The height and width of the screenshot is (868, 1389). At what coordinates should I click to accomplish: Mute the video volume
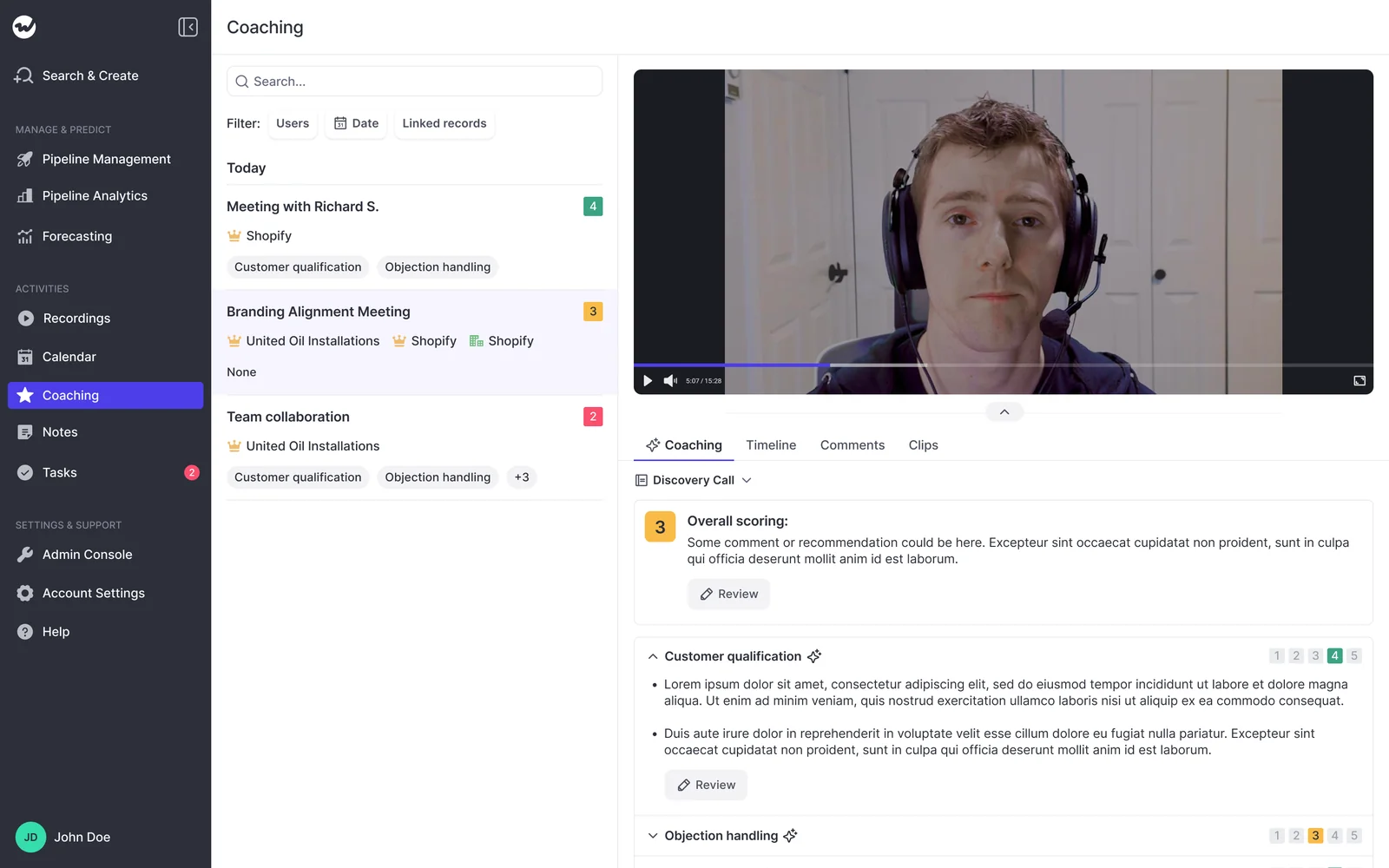(x=670, y=380)
